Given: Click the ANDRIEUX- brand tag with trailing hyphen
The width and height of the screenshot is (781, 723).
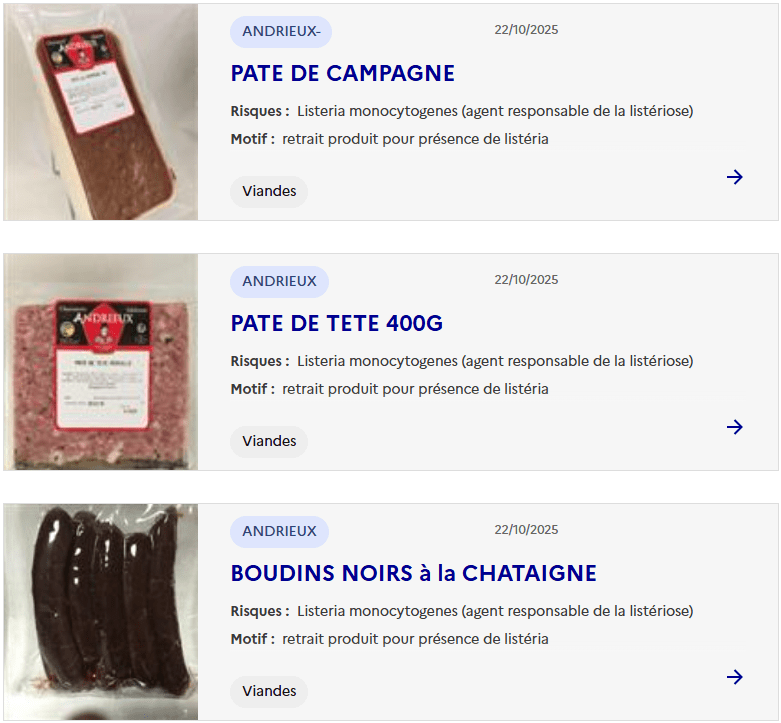Looking at the screenshot, I should (x=281, y=31).
